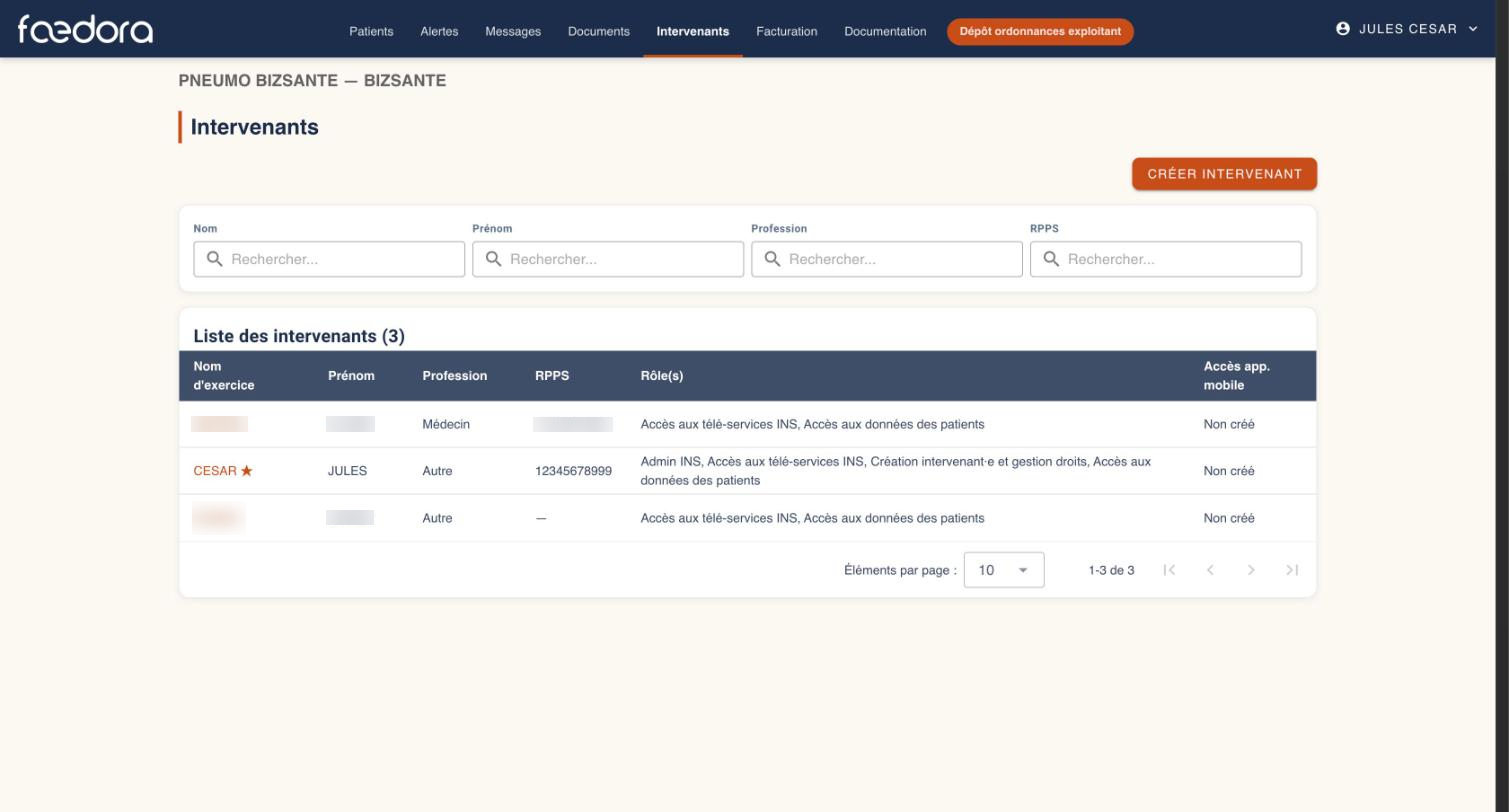This screenshot has width=1509, height=812.
Task: Focus the RPPS search field
Action: click(x=1166, y=259)
